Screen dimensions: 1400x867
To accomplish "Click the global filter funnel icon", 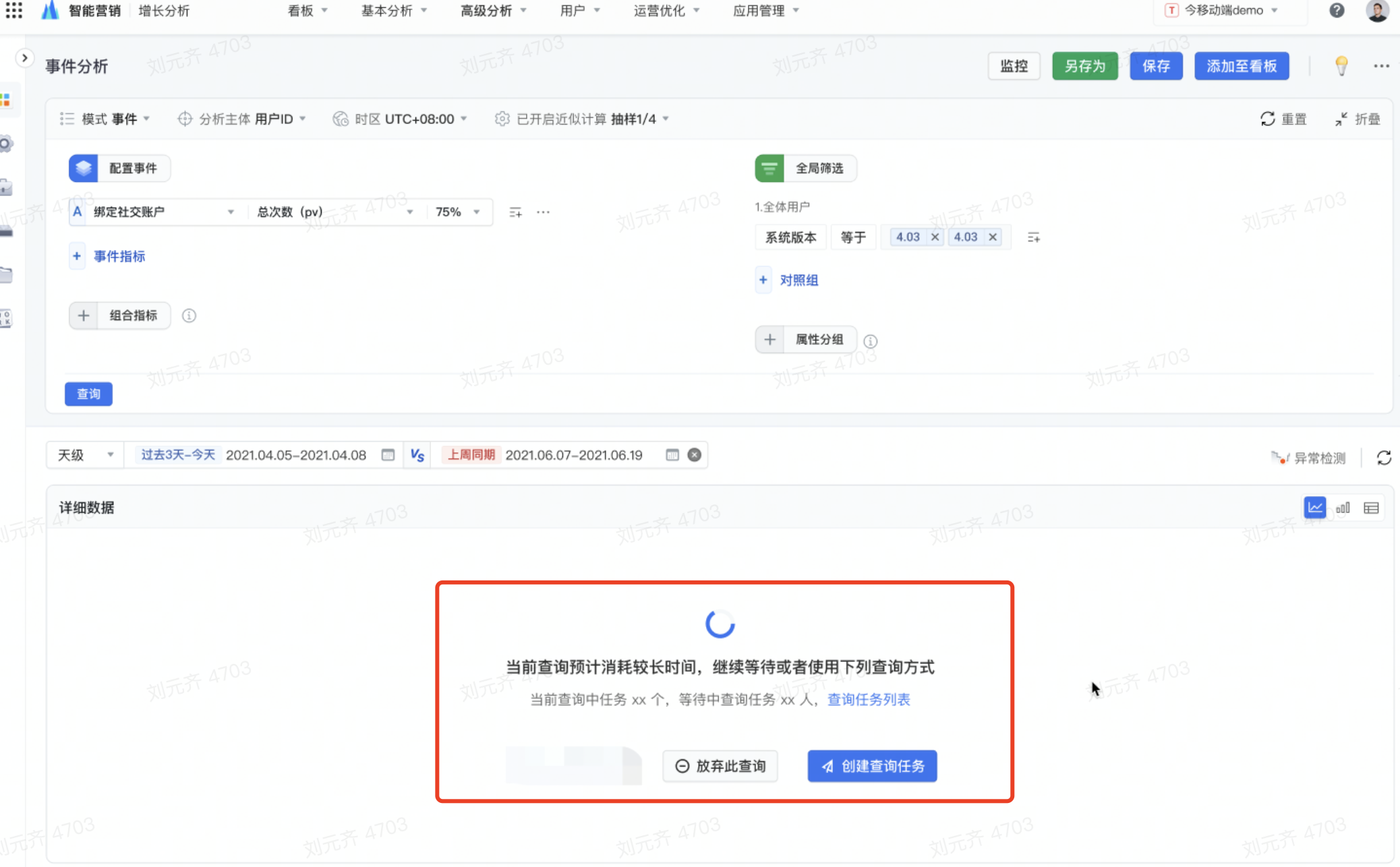I will [770, 168].
